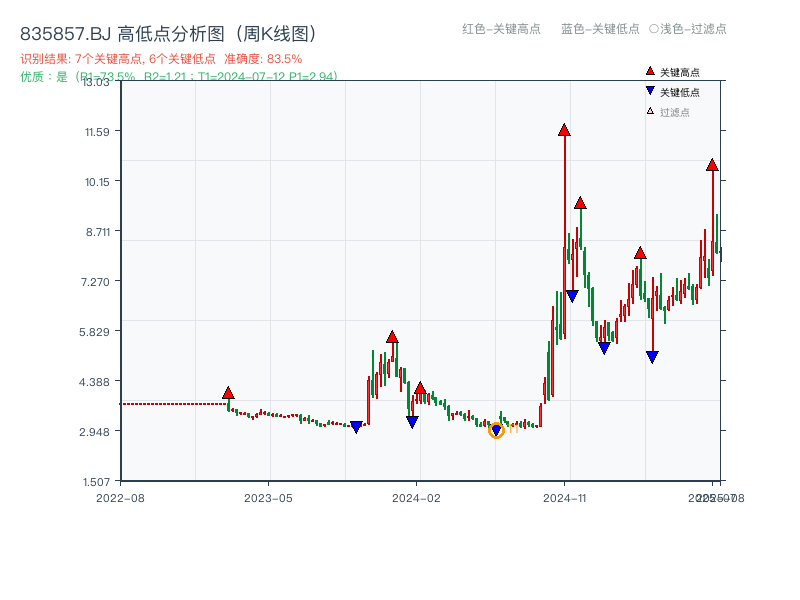Click the 2023-05 date label
The width and height of the screenshot is (800, 600).
(x=268, y=498)
